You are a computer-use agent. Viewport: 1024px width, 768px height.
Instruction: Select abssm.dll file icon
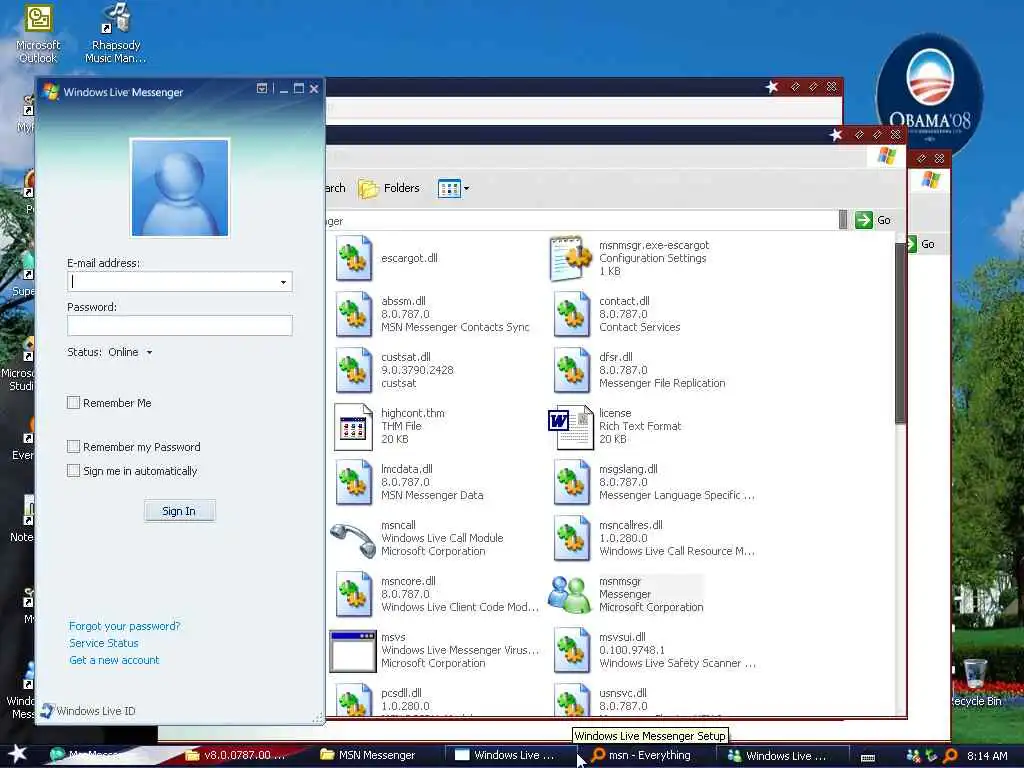pyautogui.click(x=353, y=314)
